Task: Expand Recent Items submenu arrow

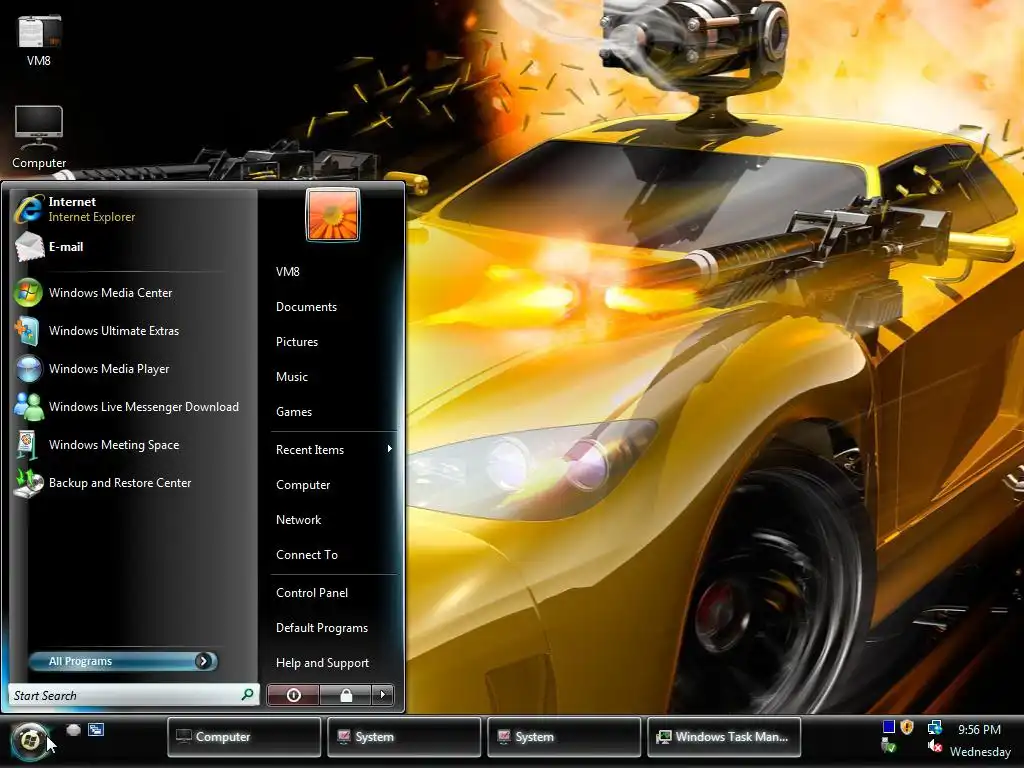Action: coord(389,449)
